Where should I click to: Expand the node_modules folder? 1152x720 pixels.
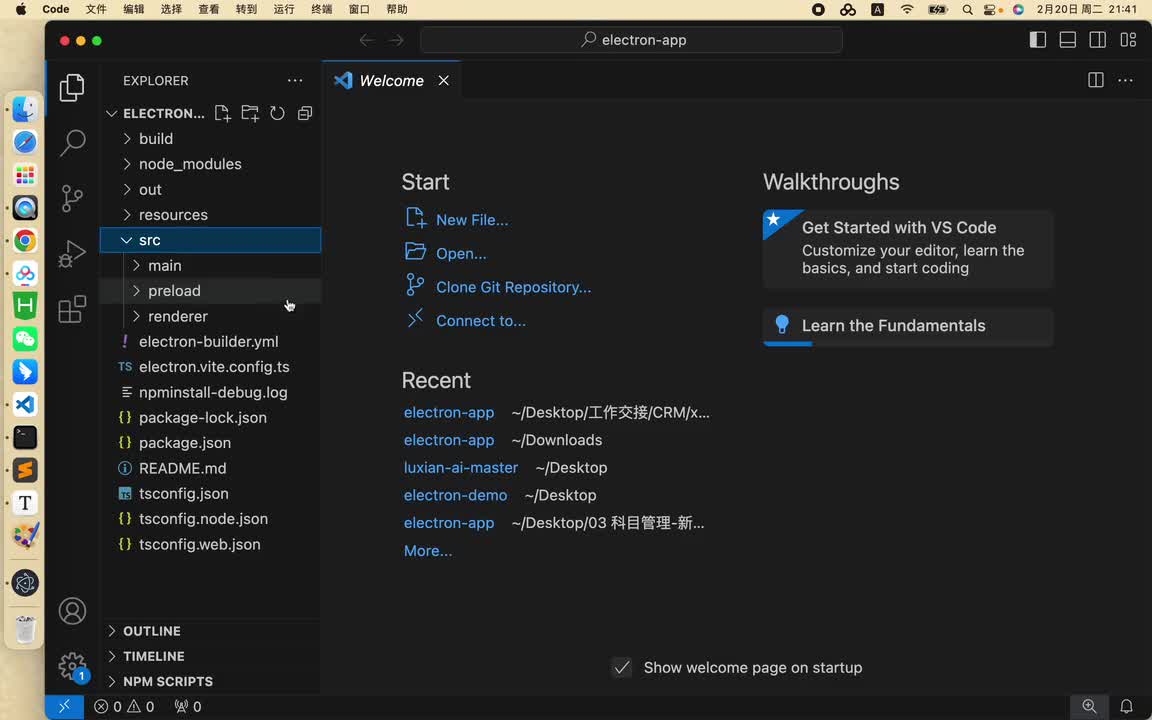210,164
